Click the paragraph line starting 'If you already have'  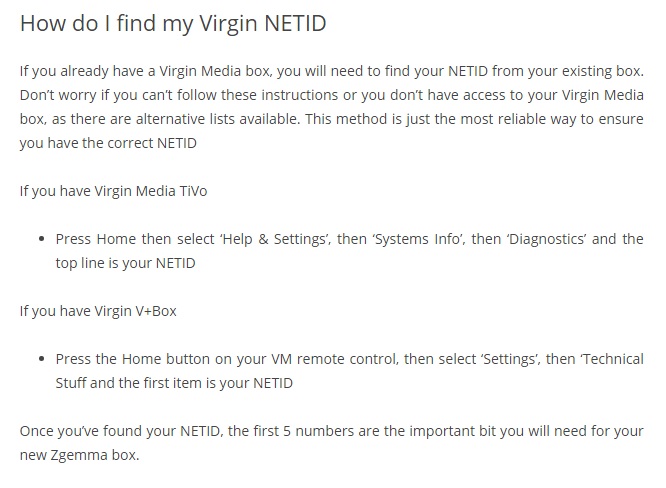coord(332,71)
